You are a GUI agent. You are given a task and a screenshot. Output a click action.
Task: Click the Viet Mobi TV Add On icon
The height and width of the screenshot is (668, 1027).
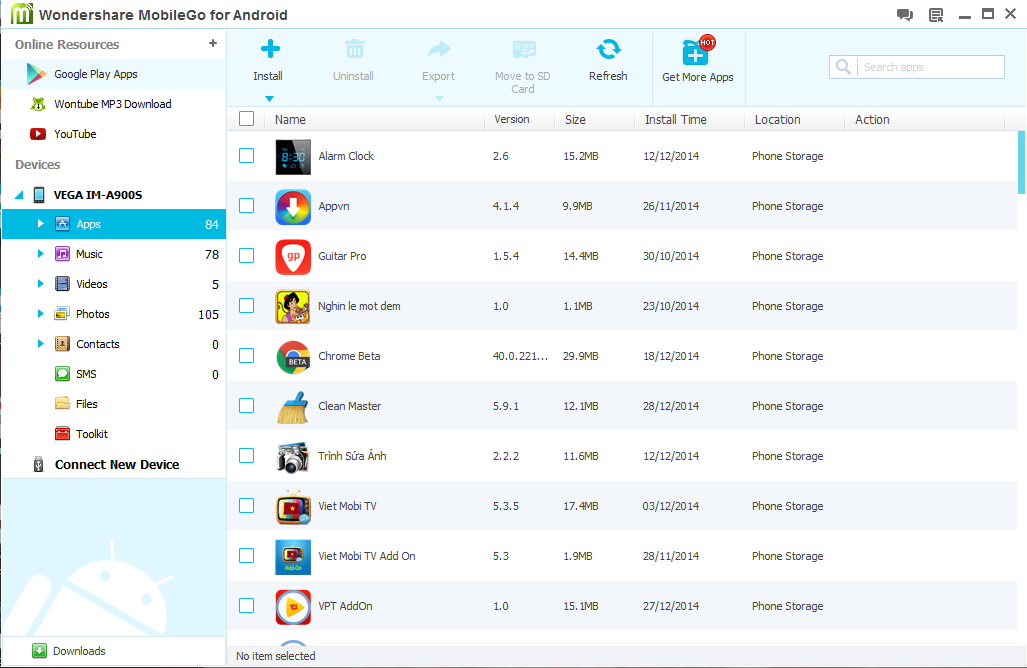[x=293, y=557]
